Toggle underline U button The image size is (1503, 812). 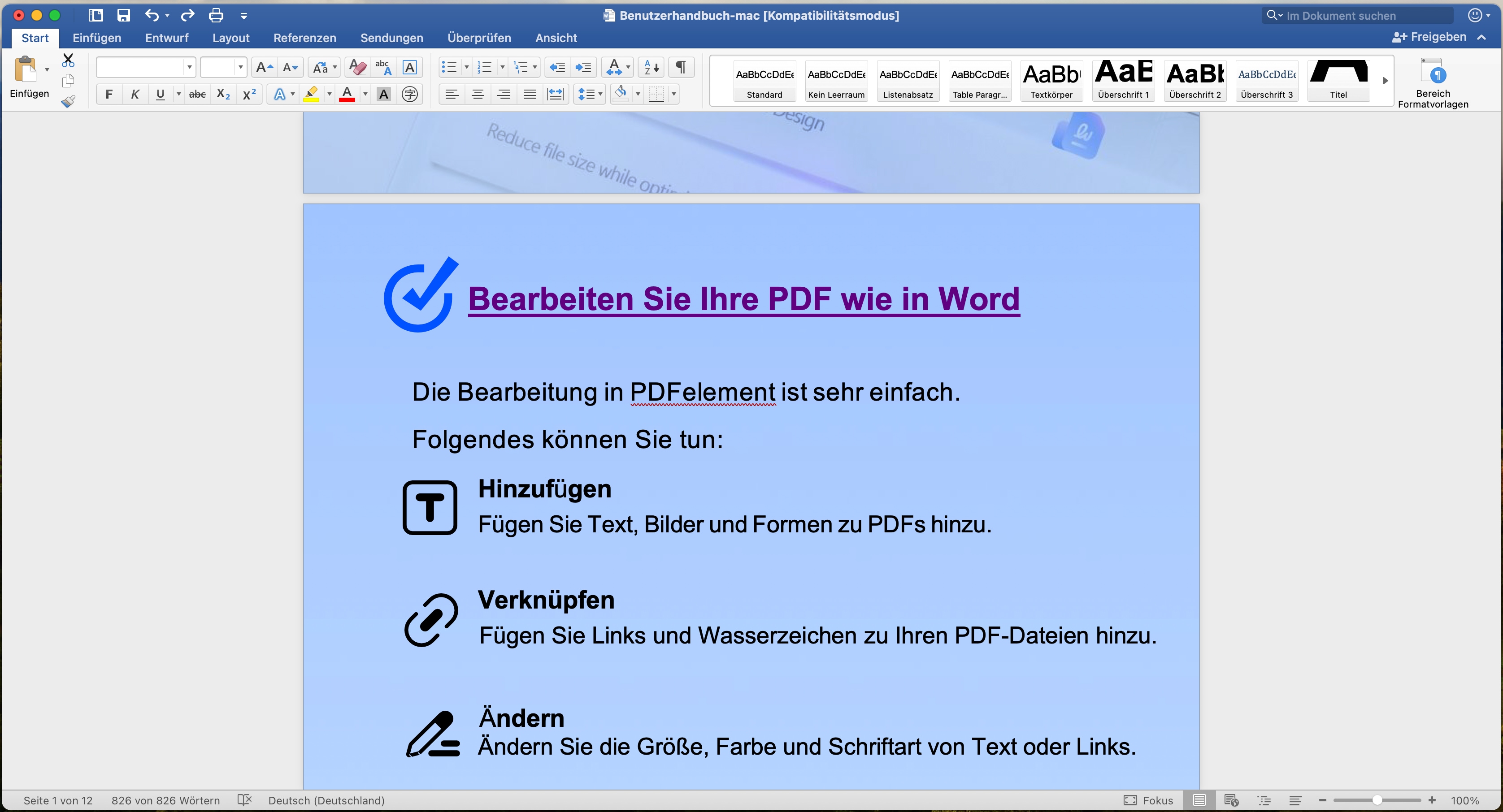point(161,94)
